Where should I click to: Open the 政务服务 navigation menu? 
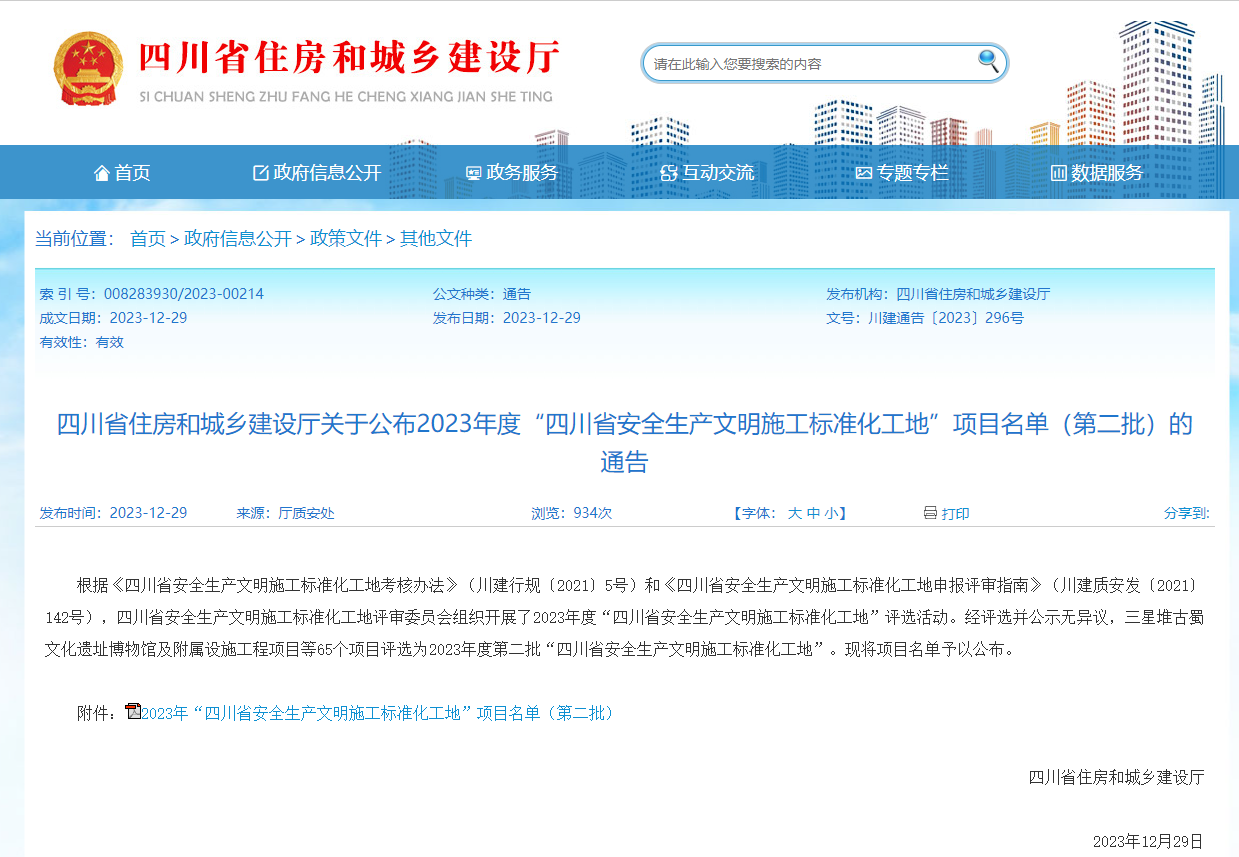(522, 173)
